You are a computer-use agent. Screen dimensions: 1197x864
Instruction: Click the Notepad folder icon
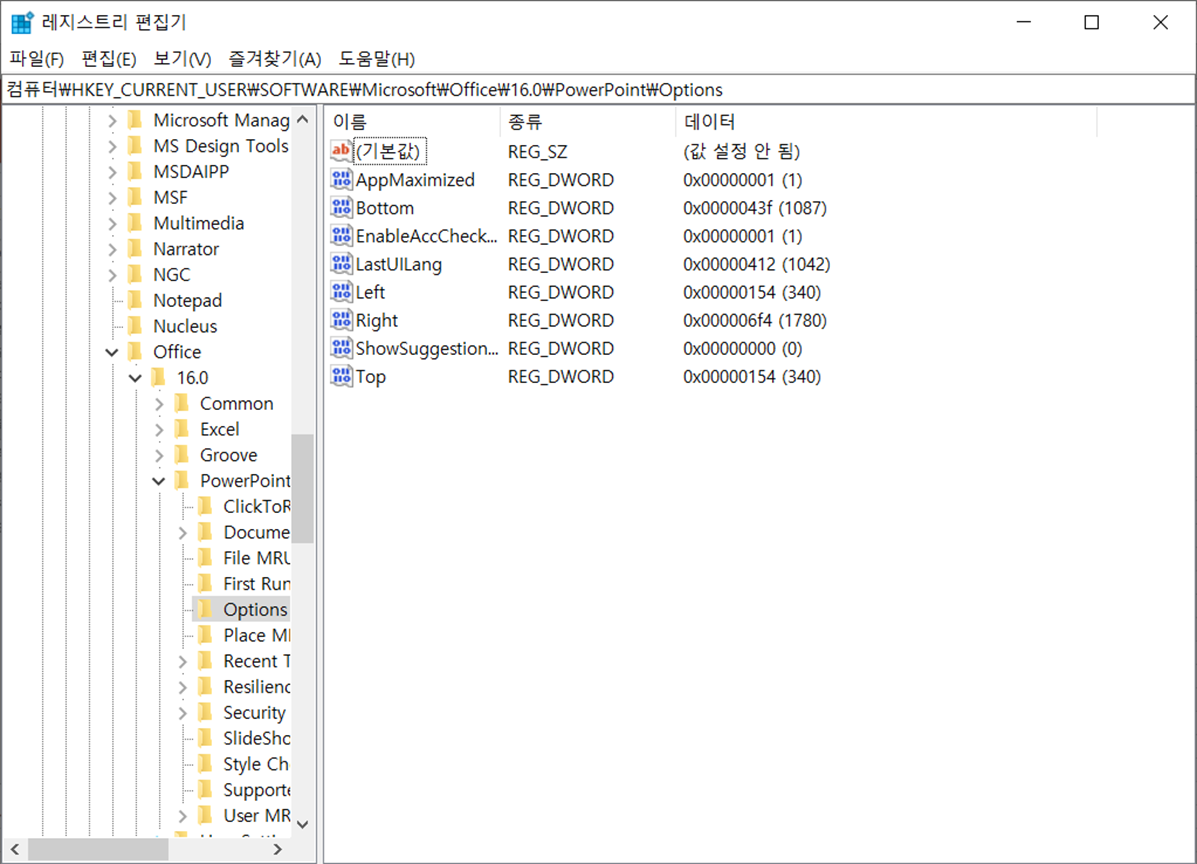pyautogui.click(x=135, y=300)
